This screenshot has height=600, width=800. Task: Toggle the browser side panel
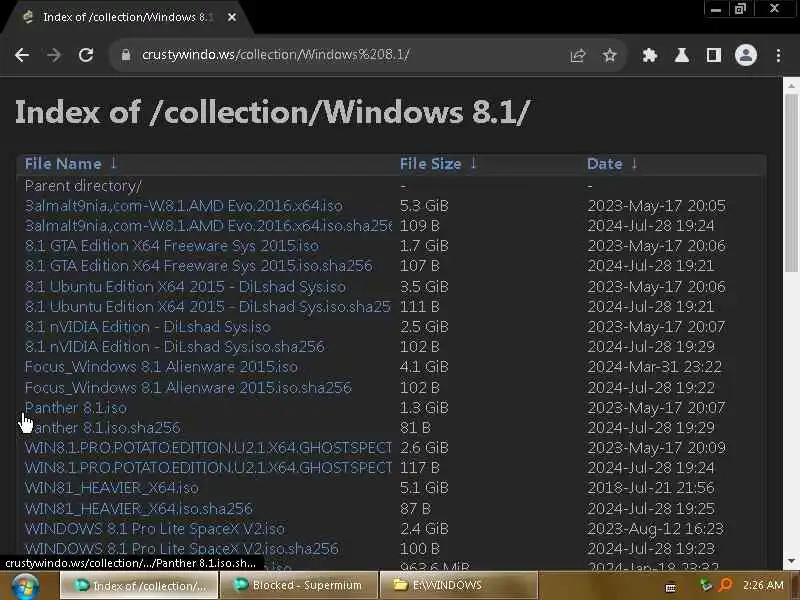coord(714,55)
